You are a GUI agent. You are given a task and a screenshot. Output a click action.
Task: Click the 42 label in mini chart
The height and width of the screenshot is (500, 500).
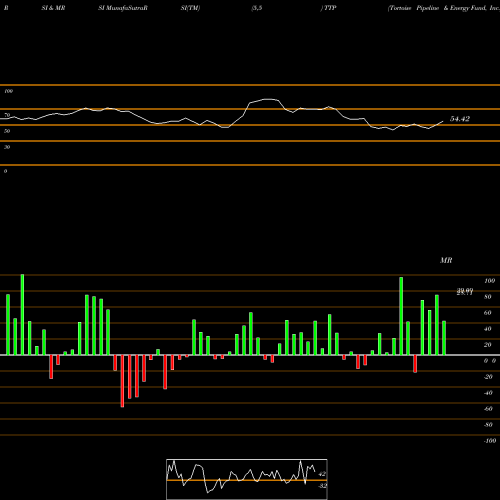322,474
